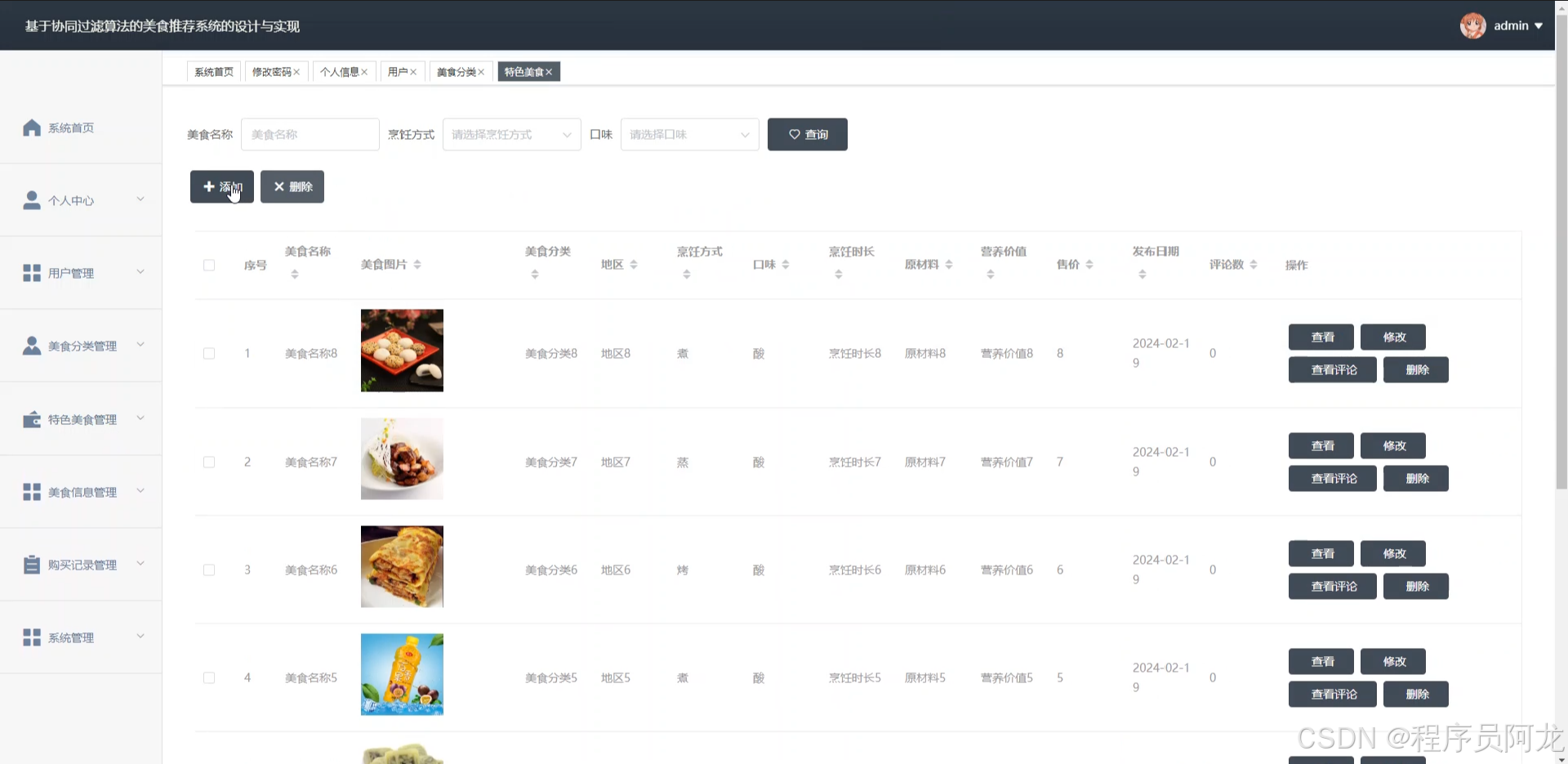Sort by 发布日期 column arrows

pyautogui.click(x=1143, y=275)
